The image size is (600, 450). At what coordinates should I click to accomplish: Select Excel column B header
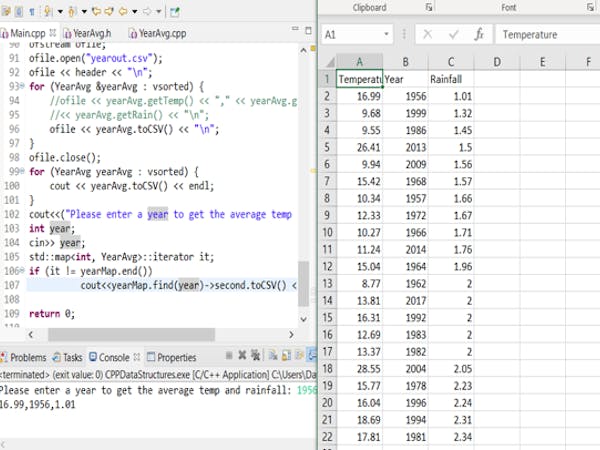pos(405,62)
